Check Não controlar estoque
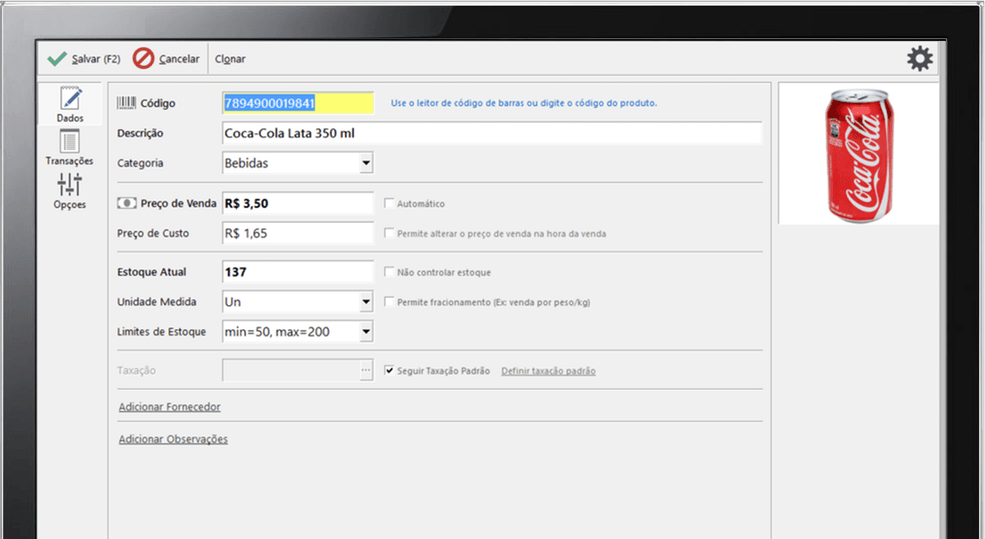 pos(389,272)
